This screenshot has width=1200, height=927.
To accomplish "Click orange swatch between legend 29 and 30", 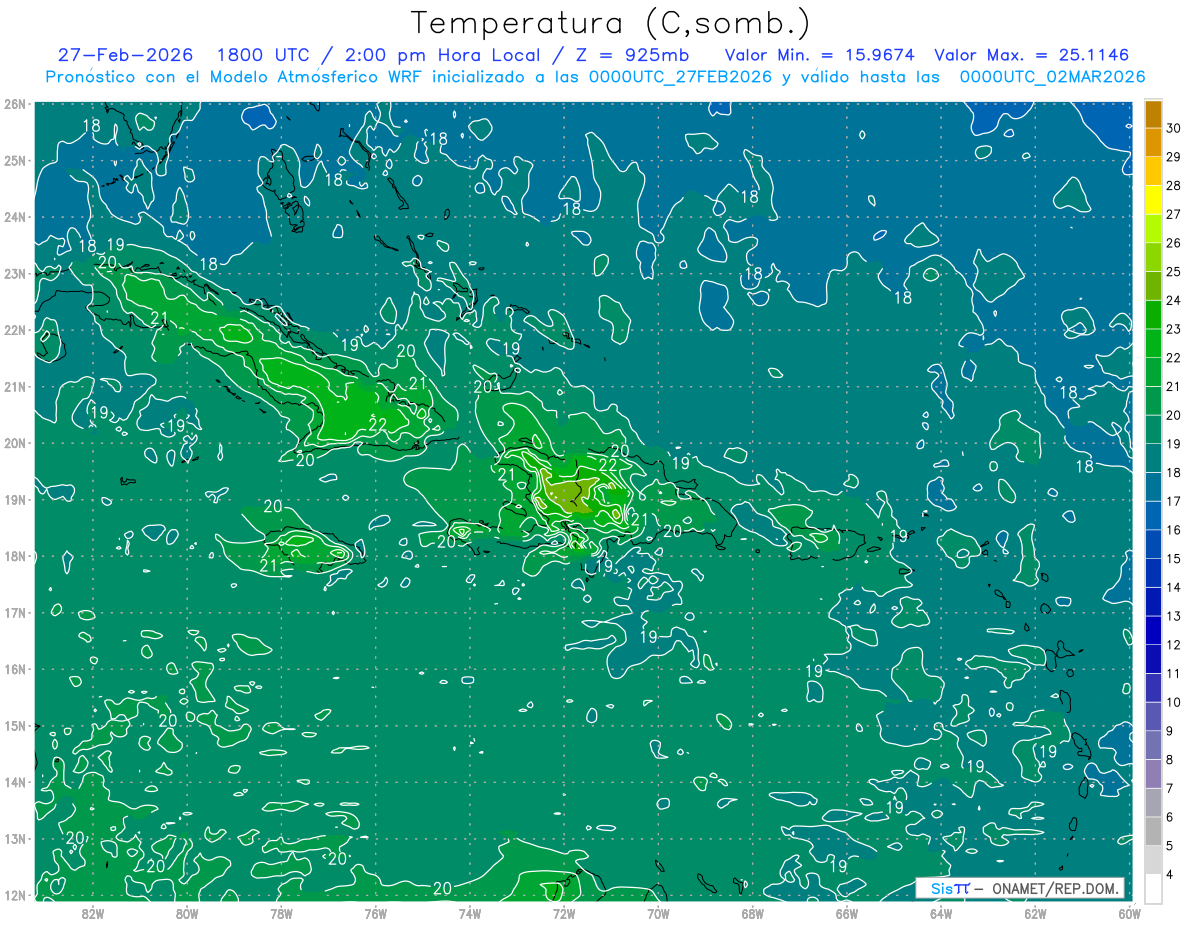I will coord(1153,143).
